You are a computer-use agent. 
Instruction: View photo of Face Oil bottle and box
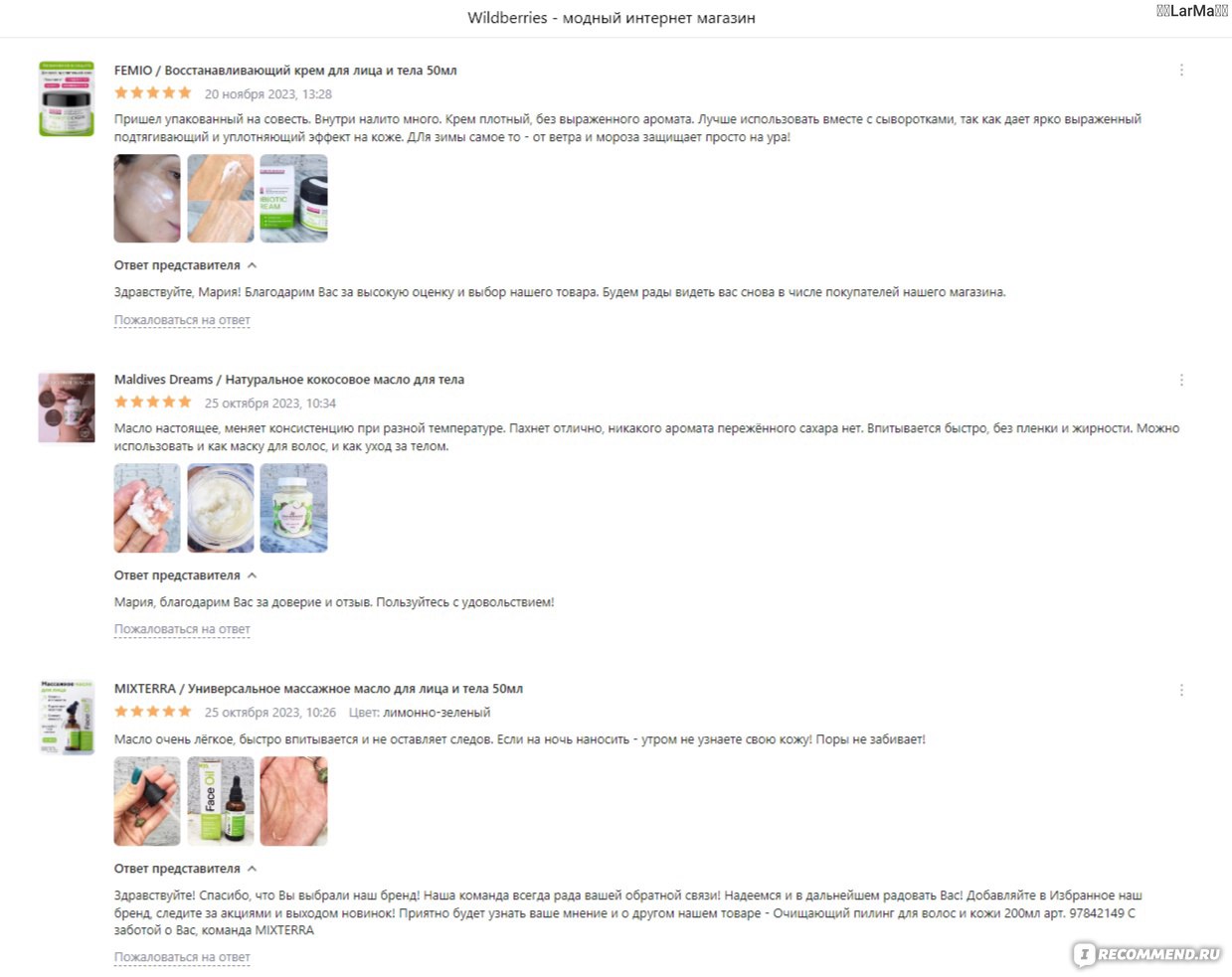pos(221,801)
